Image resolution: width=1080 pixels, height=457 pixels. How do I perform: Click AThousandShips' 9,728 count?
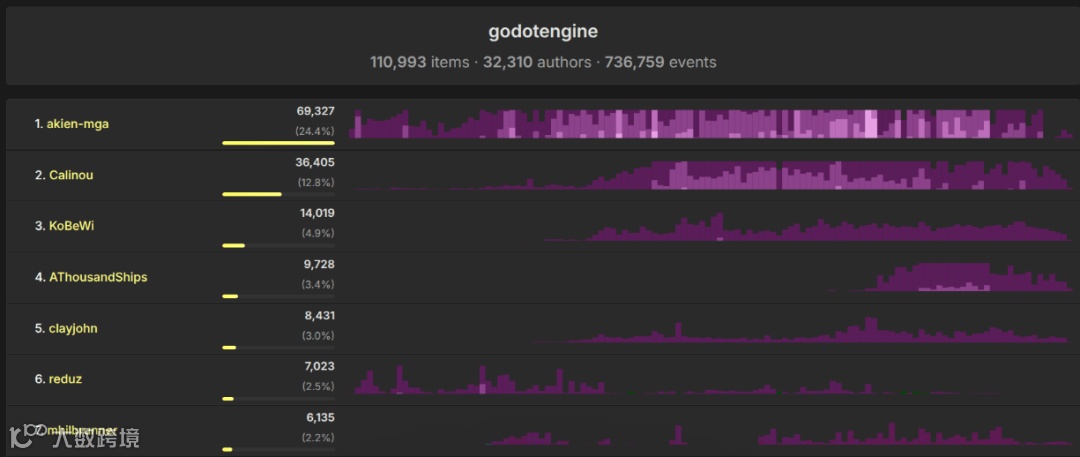(x=319, y=264)
